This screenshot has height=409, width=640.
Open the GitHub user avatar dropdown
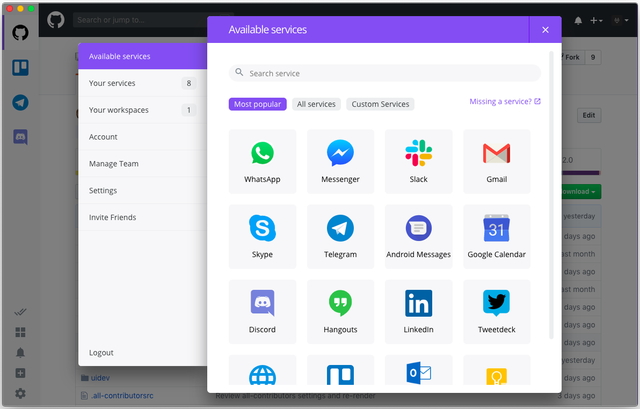coord(621,20)
